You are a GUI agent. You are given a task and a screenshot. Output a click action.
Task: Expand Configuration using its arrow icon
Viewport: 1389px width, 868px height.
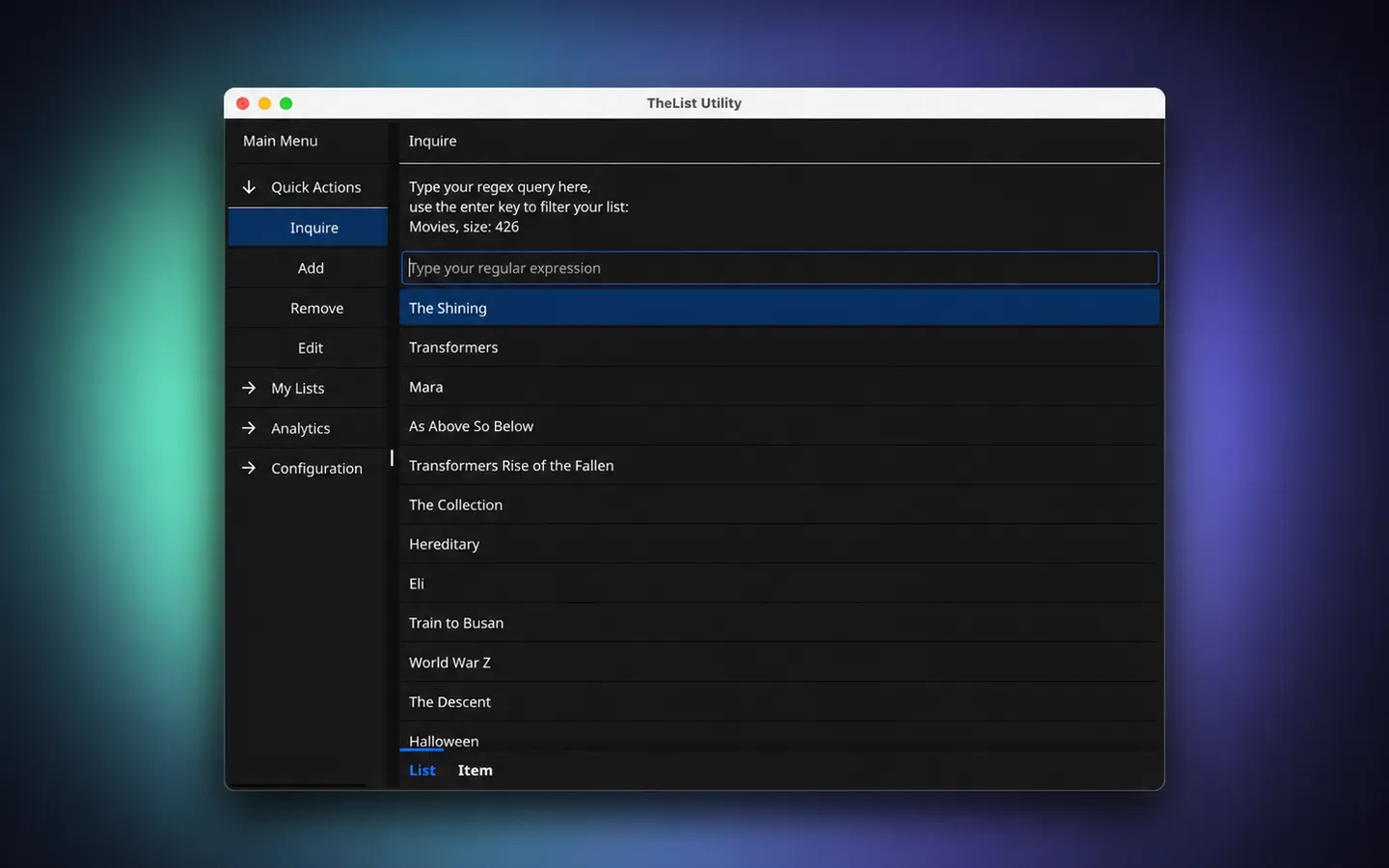point(249,468)
